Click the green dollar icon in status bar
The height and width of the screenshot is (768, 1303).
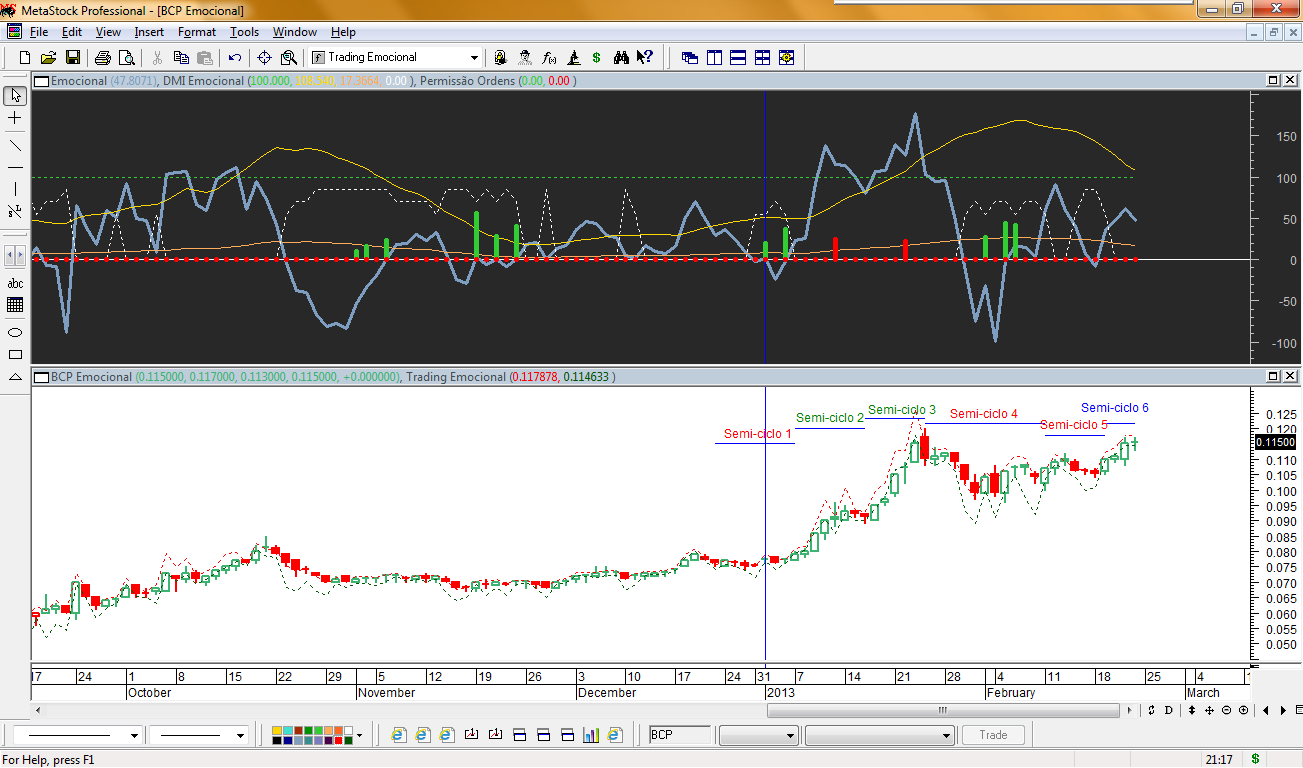1254,759
